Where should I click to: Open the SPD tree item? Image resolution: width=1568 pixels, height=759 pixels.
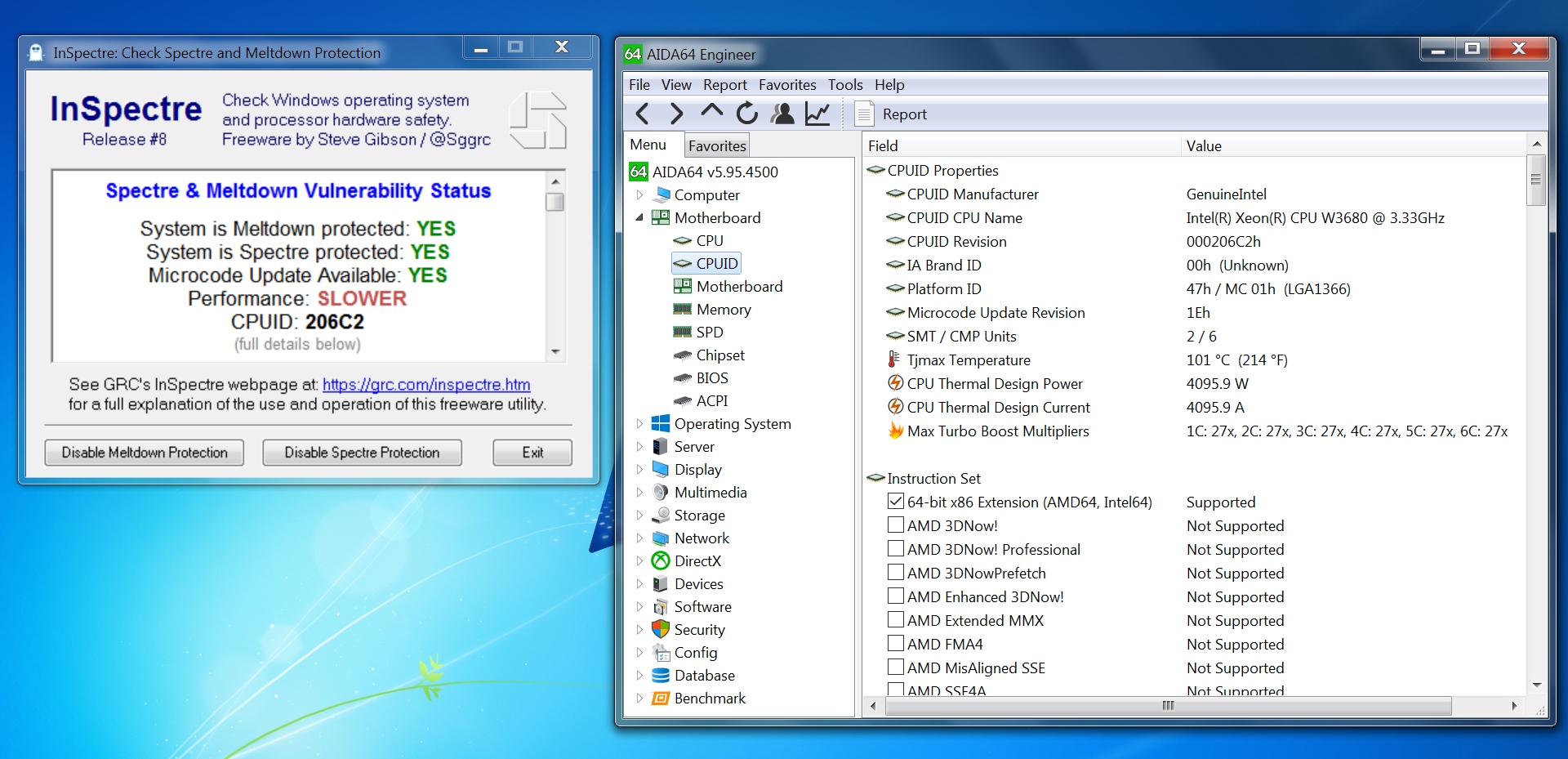tap(698, 332)
